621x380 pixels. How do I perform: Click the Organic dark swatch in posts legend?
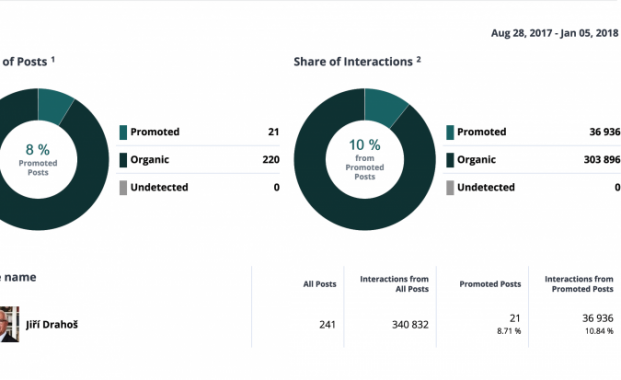[123, 160]
